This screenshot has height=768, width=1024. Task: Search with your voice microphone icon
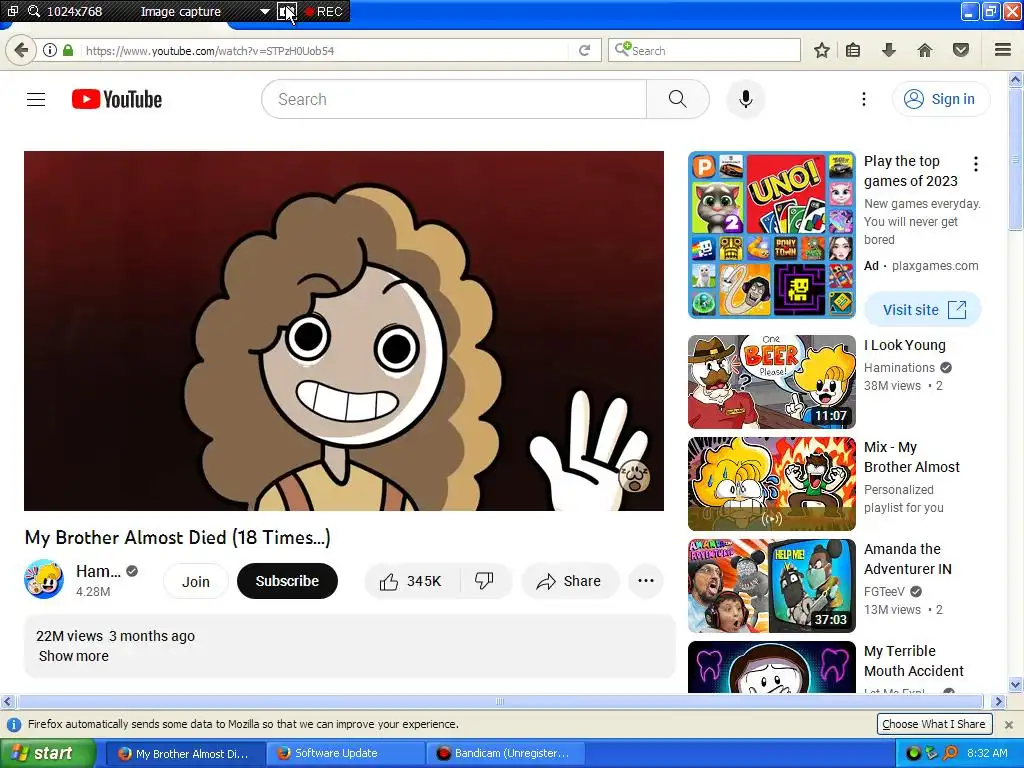click(x=745, y=99)
